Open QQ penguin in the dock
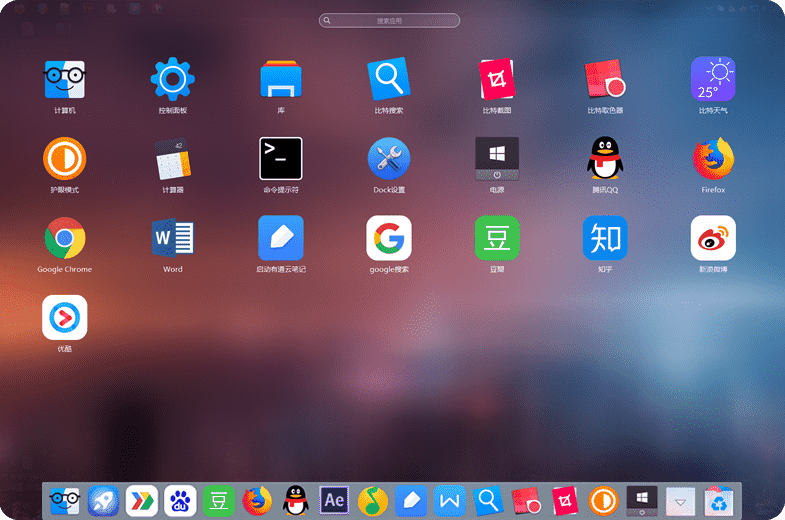Screen dimensions: 785x520 [x=296, y=500]
